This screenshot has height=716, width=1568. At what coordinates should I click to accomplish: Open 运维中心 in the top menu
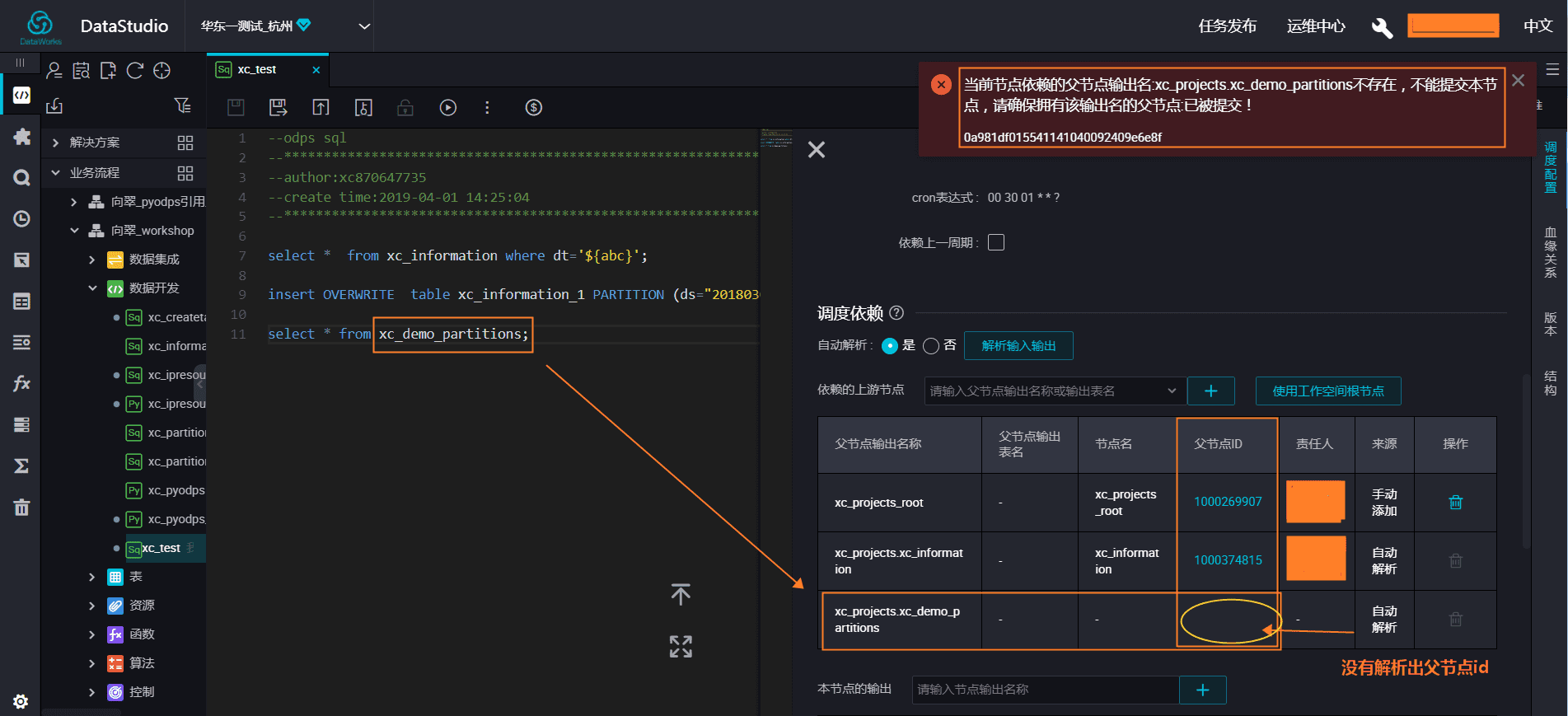pos(1316,26)
